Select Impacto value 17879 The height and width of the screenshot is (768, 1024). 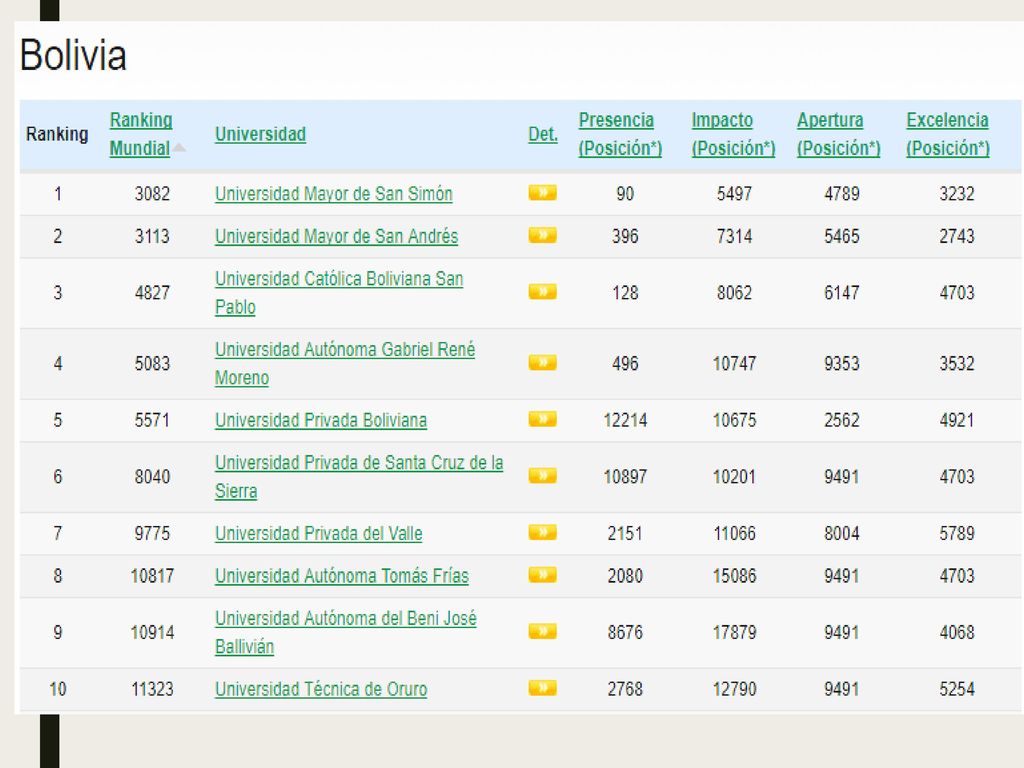[734, 632]
